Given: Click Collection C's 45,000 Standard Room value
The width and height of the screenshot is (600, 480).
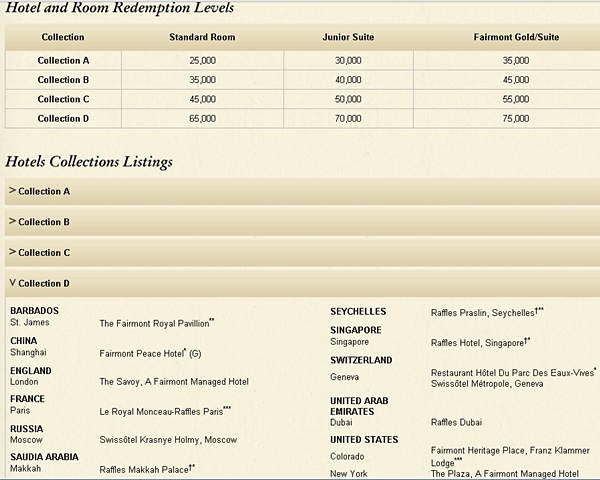Looking at the screenshot, I should click(202, 99).
